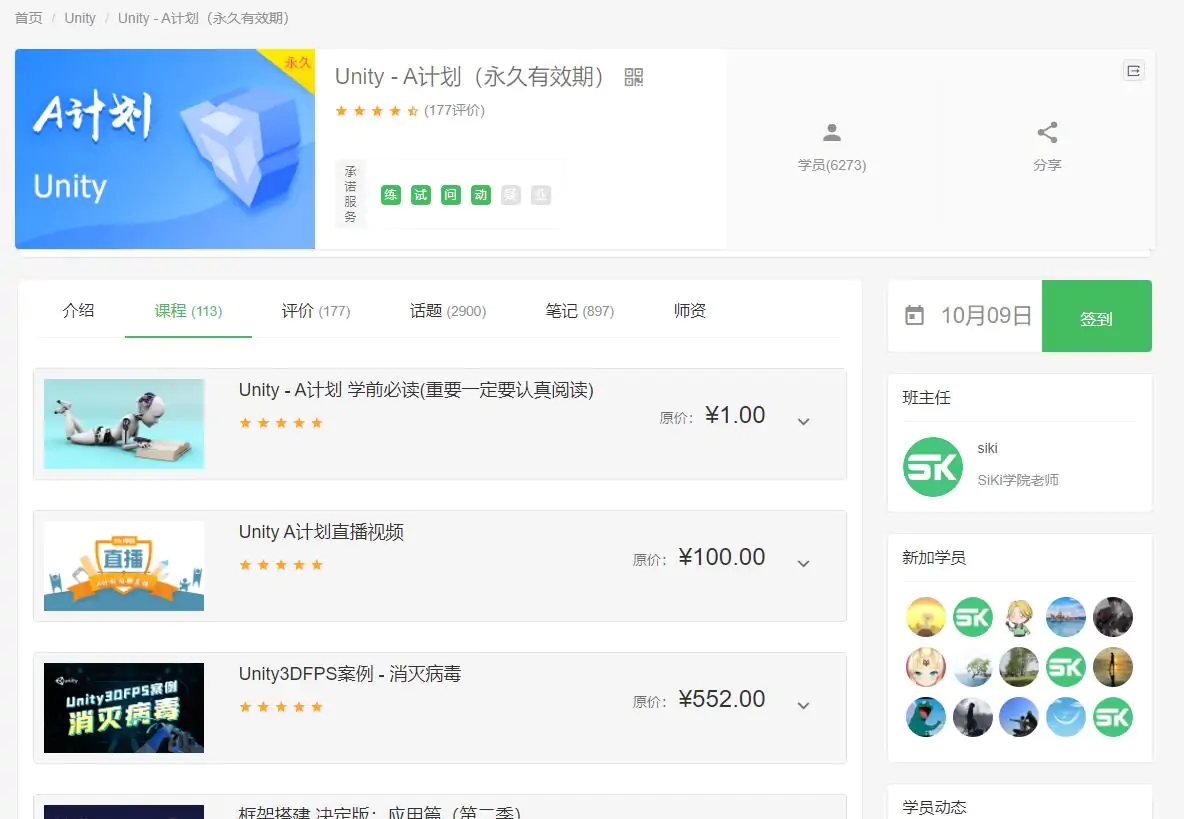
Task: Click the green 试 service badge
Action: coord(421,195)
